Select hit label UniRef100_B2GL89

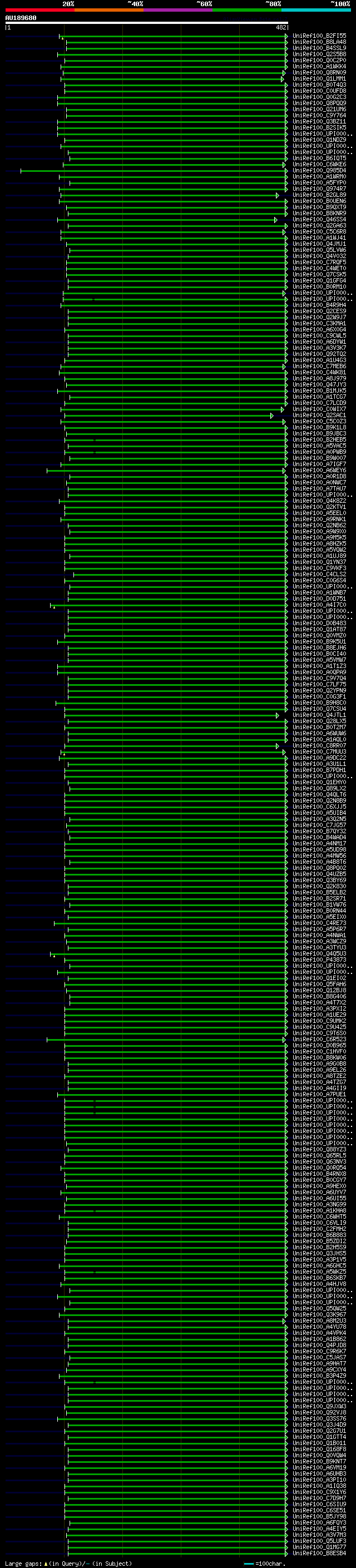pyautogui.click(x=319, y=195)
